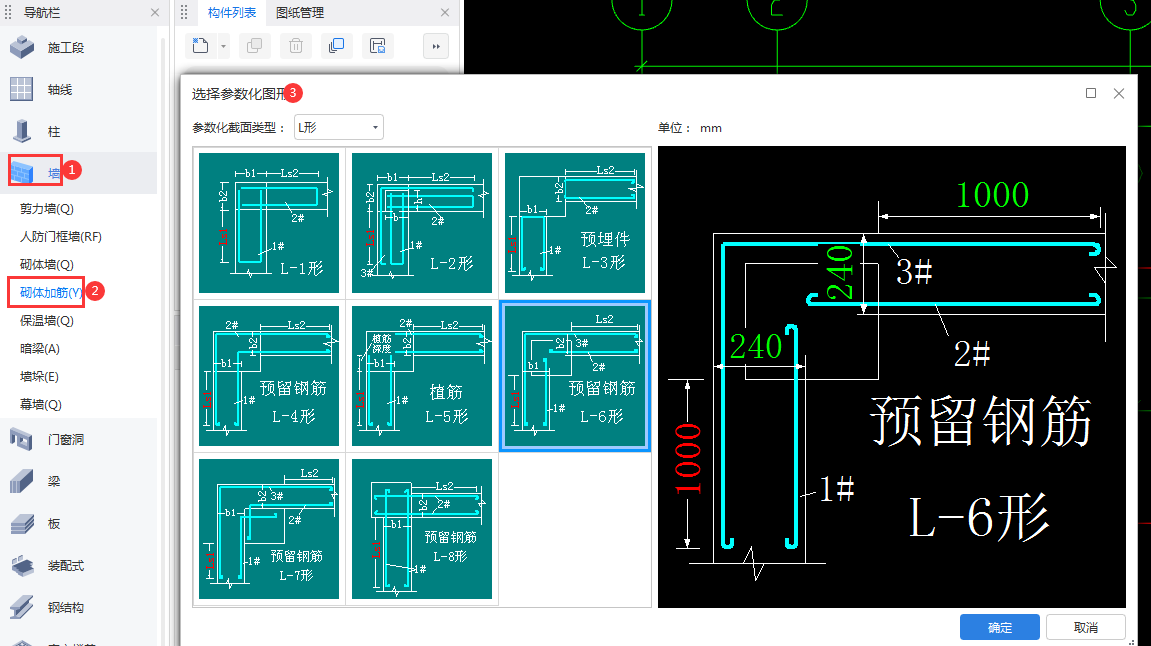Image resolution: width=1151 pixels, height=646 pixels.
Task: Choose the 预留钢筋 L-7形 thumbnail
Action: click(269, 529)
